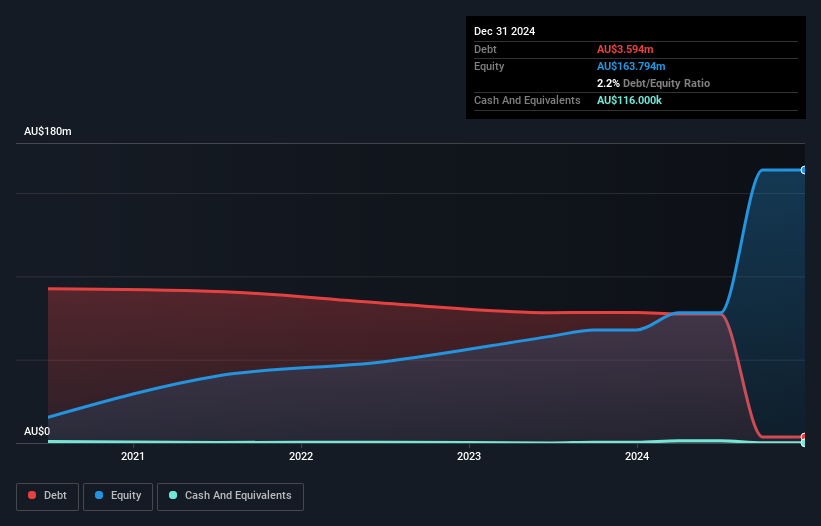Select the Debt endpoint marker on chart
This screenshot has width=821, height=526.
coord(804,437)
